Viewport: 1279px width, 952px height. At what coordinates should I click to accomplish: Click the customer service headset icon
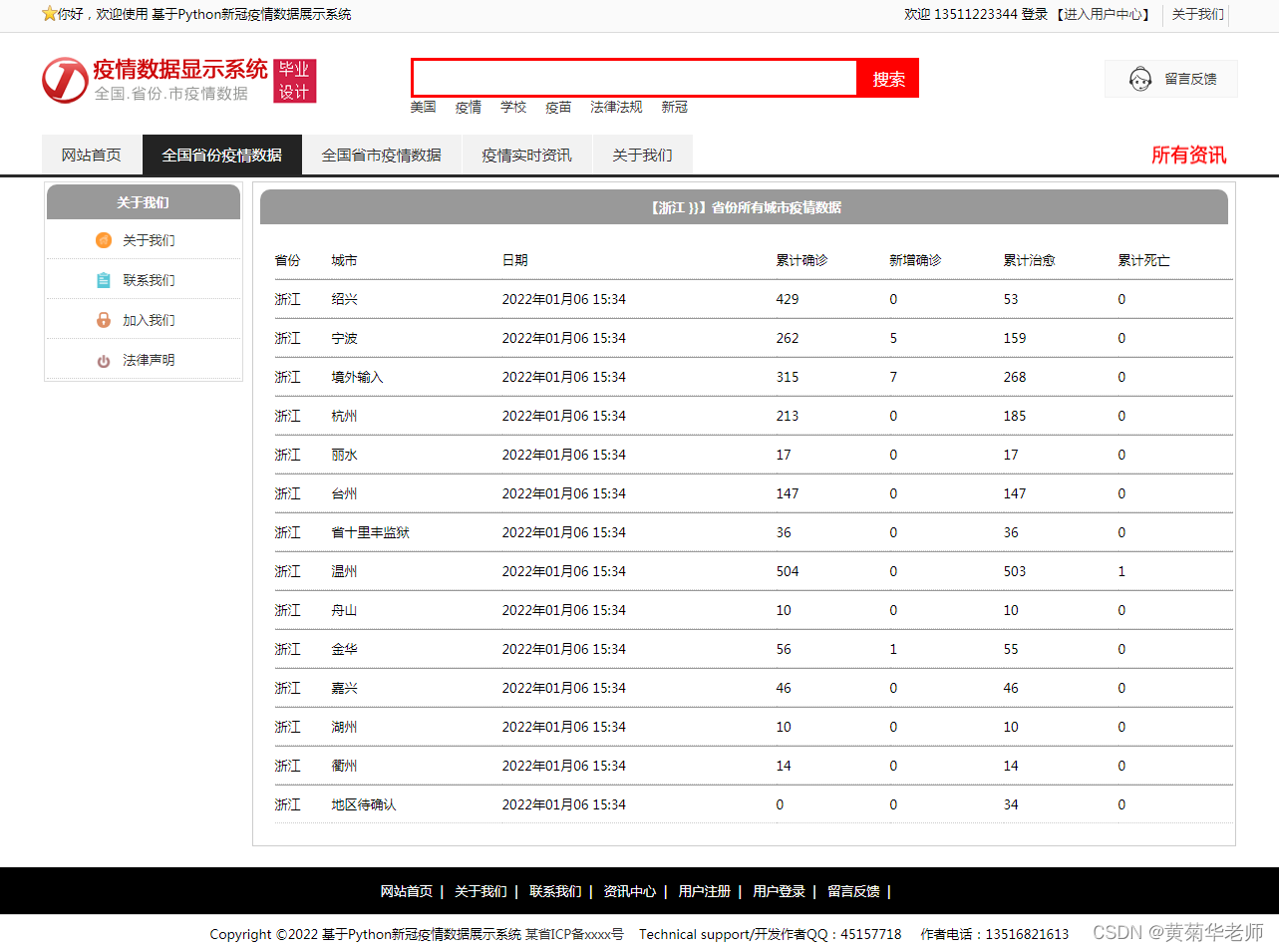click(1140, 79)
